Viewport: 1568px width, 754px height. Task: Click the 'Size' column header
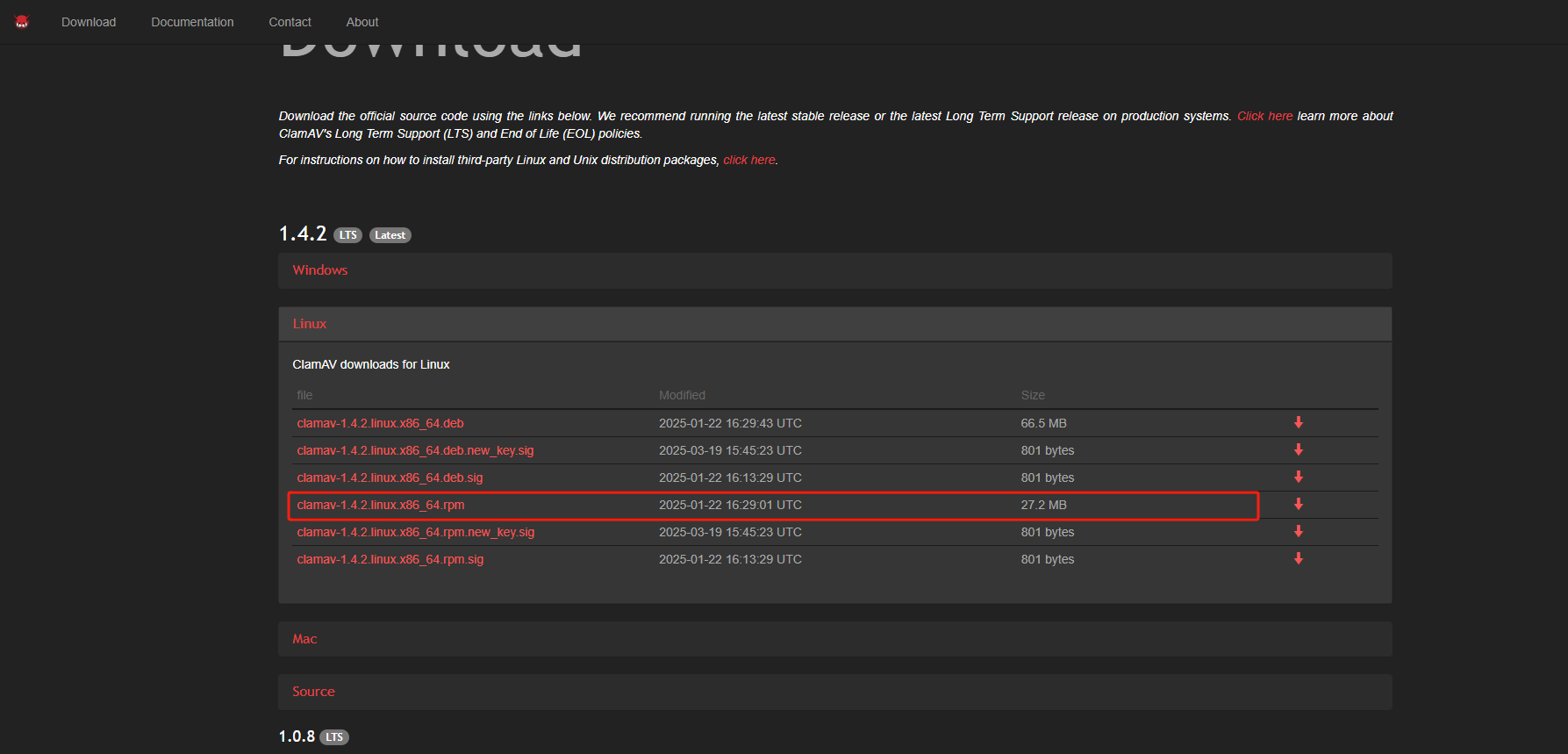(1033, 395)
